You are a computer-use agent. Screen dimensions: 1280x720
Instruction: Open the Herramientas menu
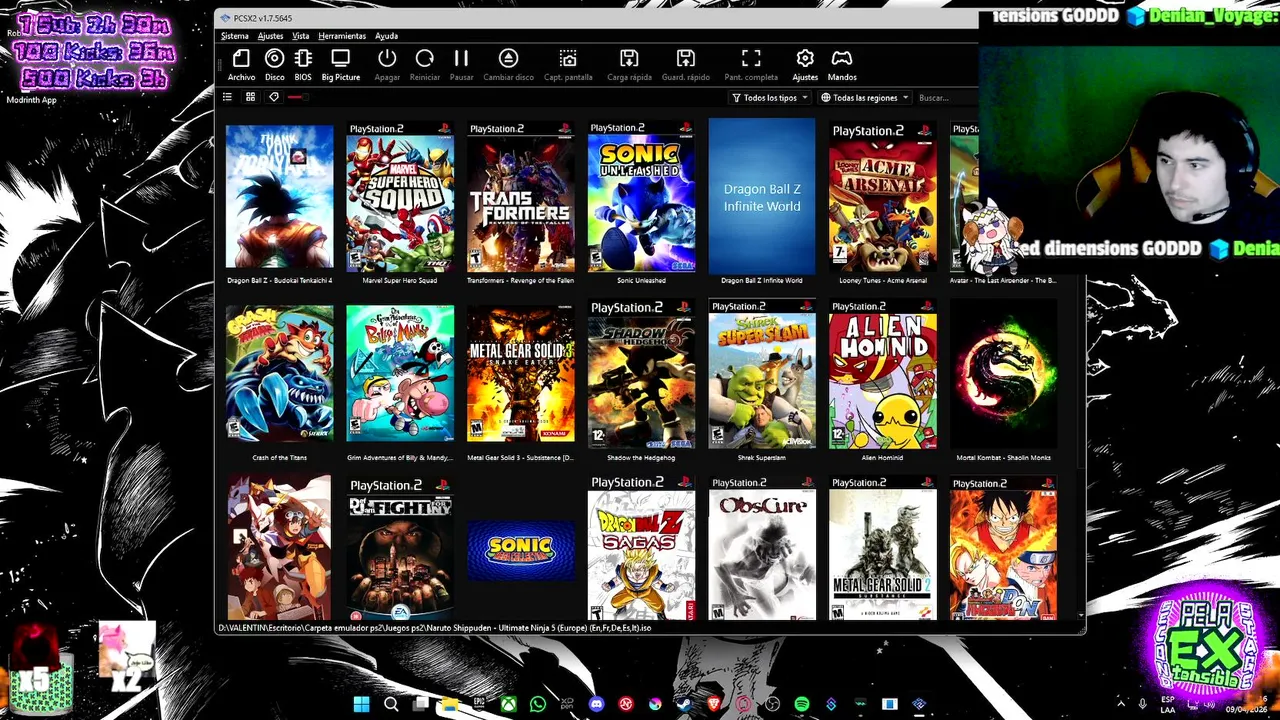pyautogui.click(x=342, y=36)
